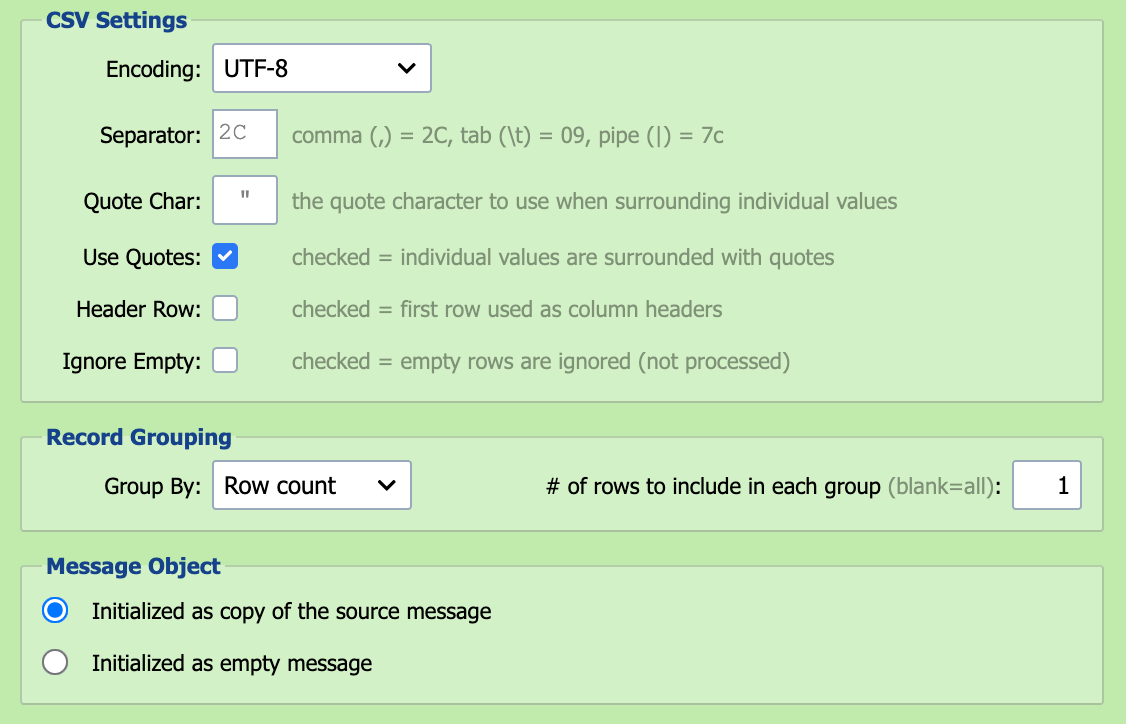Click the Encoding label
The height and width of the screenshot is (724, 1126).
point(154,69)
